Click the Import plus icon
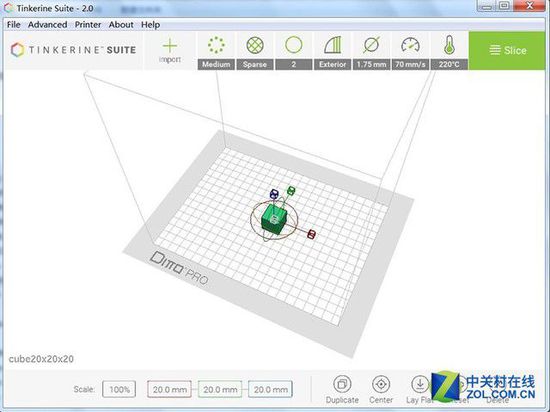550x412 pixels. (170, 46)
